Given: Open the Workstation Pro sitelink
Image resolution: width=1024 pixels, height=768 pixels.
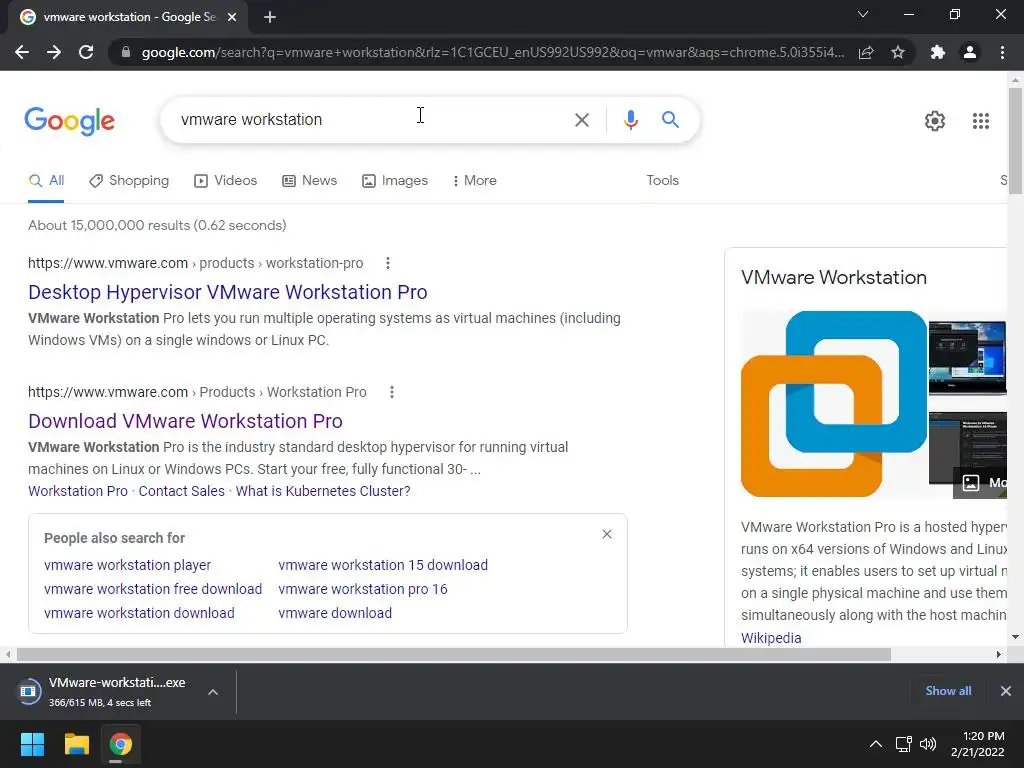Looking at the screenshot, I should coord(78,491).
